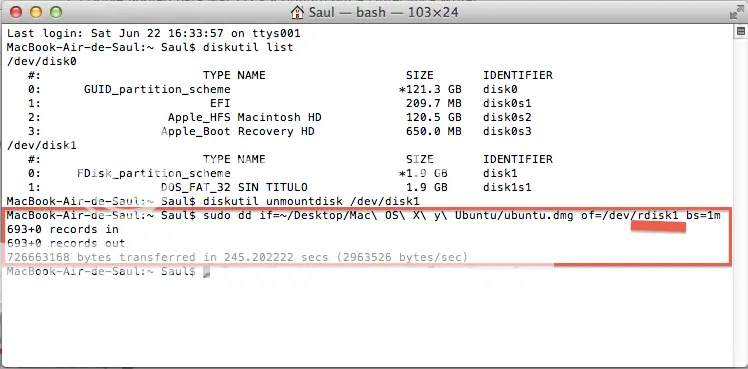Click the '*121.3 GB' size value
This screenshot has height=369, width=748.
tap(430, 89)
